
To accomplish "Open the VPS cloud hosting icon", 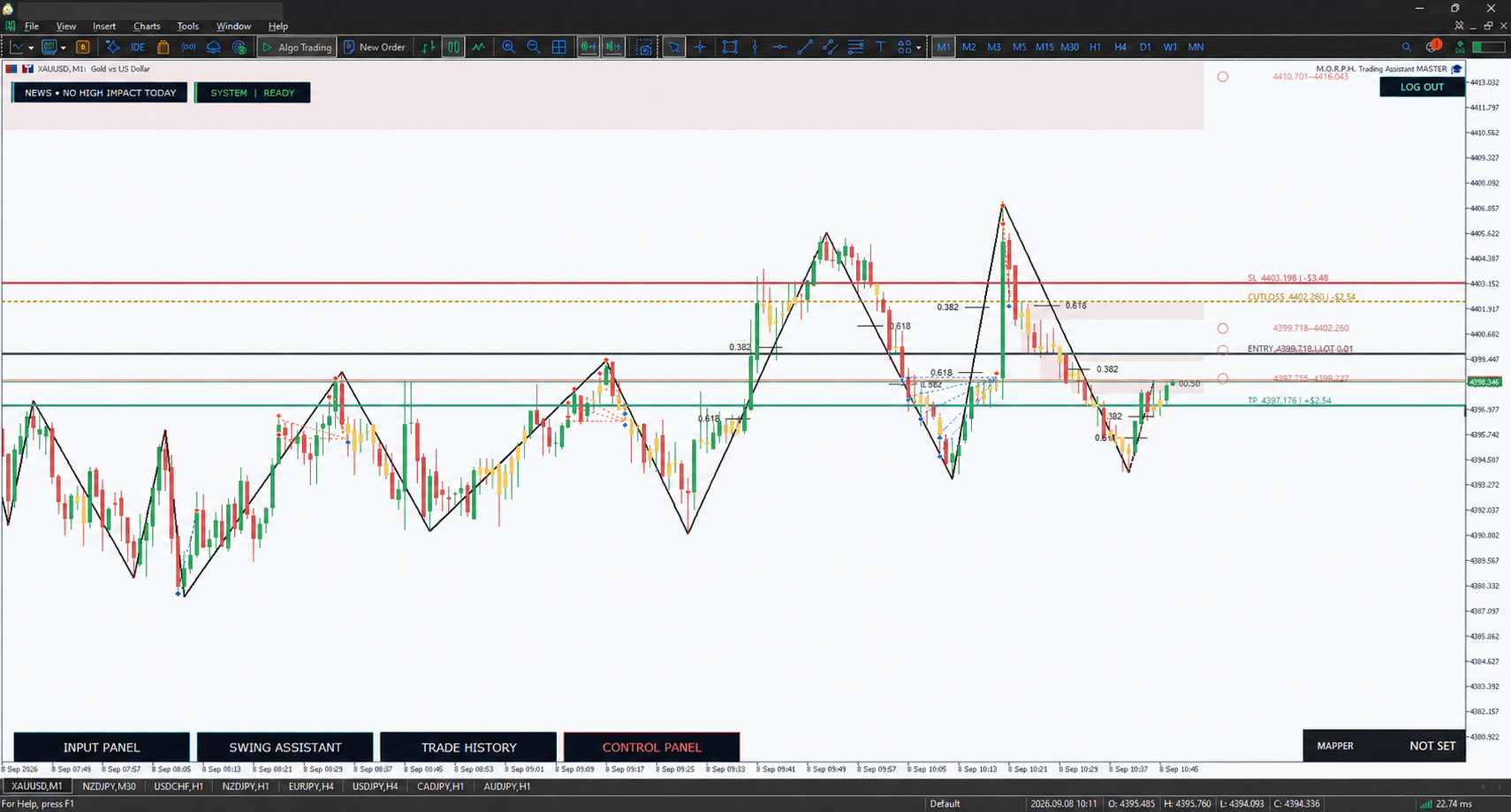I will click(x=213, y=47).
